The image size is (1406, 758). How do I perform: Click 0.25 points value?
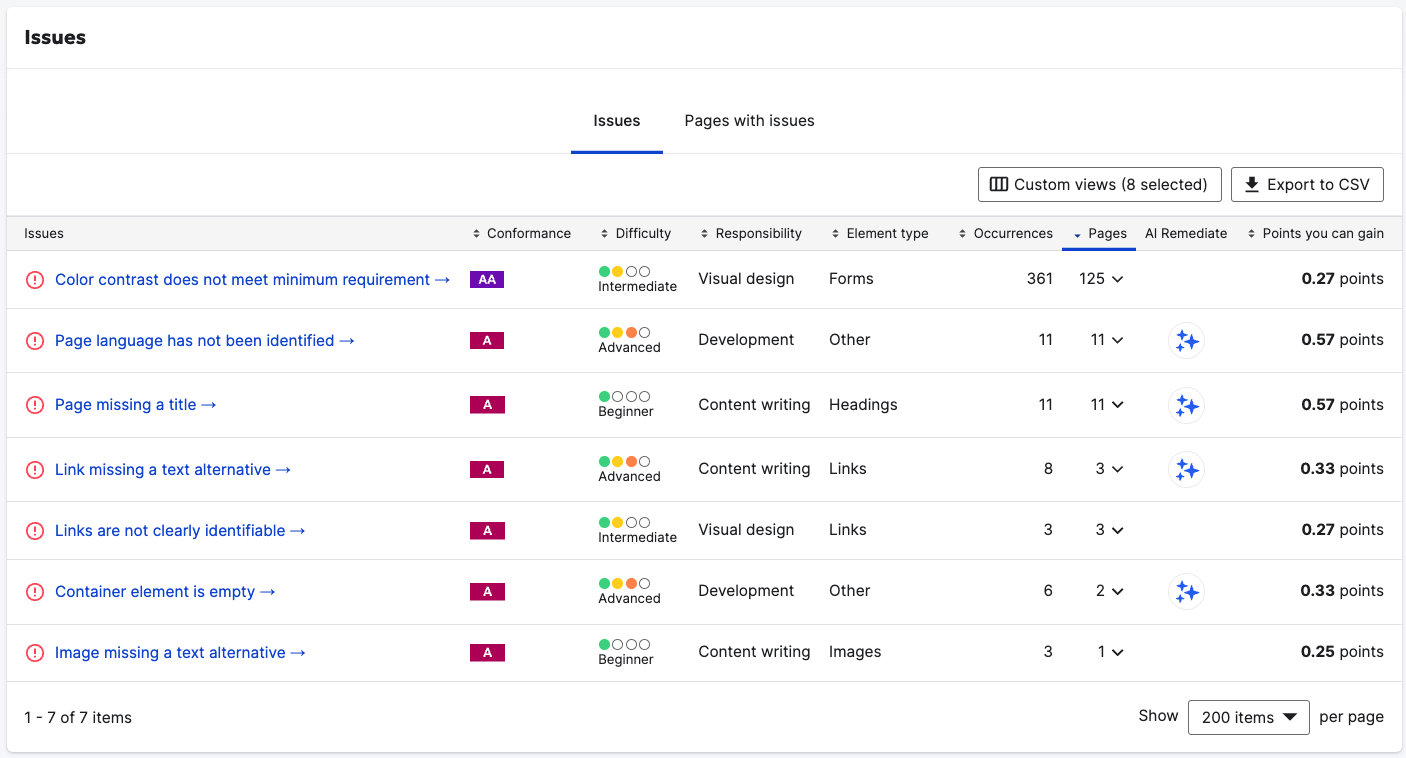[x=1343, y=652]
